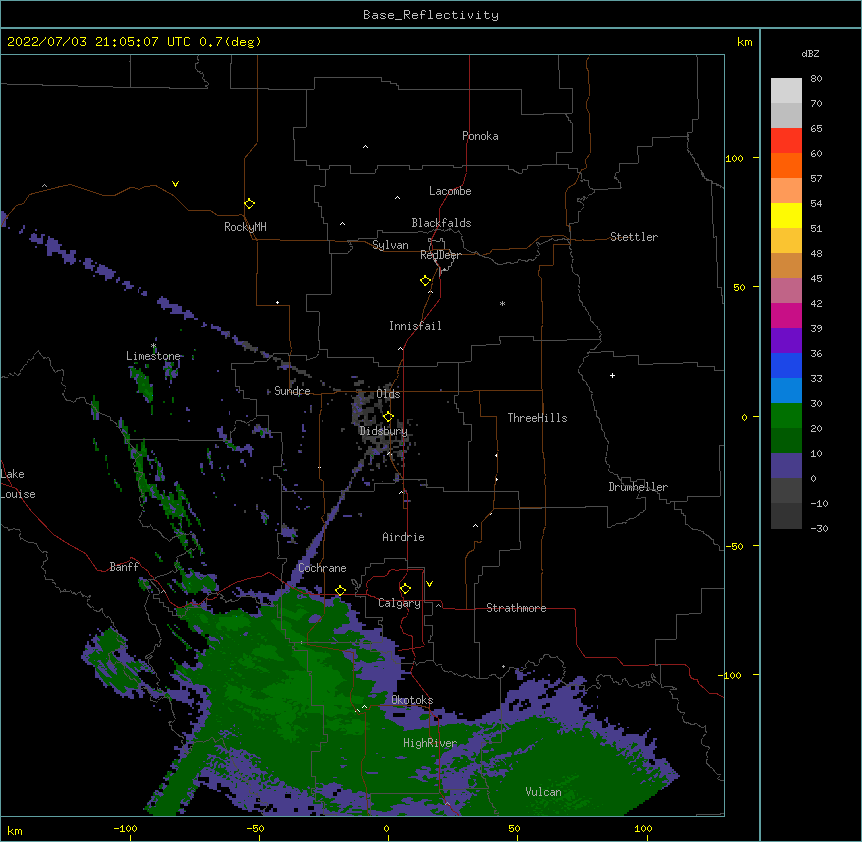
Task: Click the dBZ legend heading
Action: point(810,53)
